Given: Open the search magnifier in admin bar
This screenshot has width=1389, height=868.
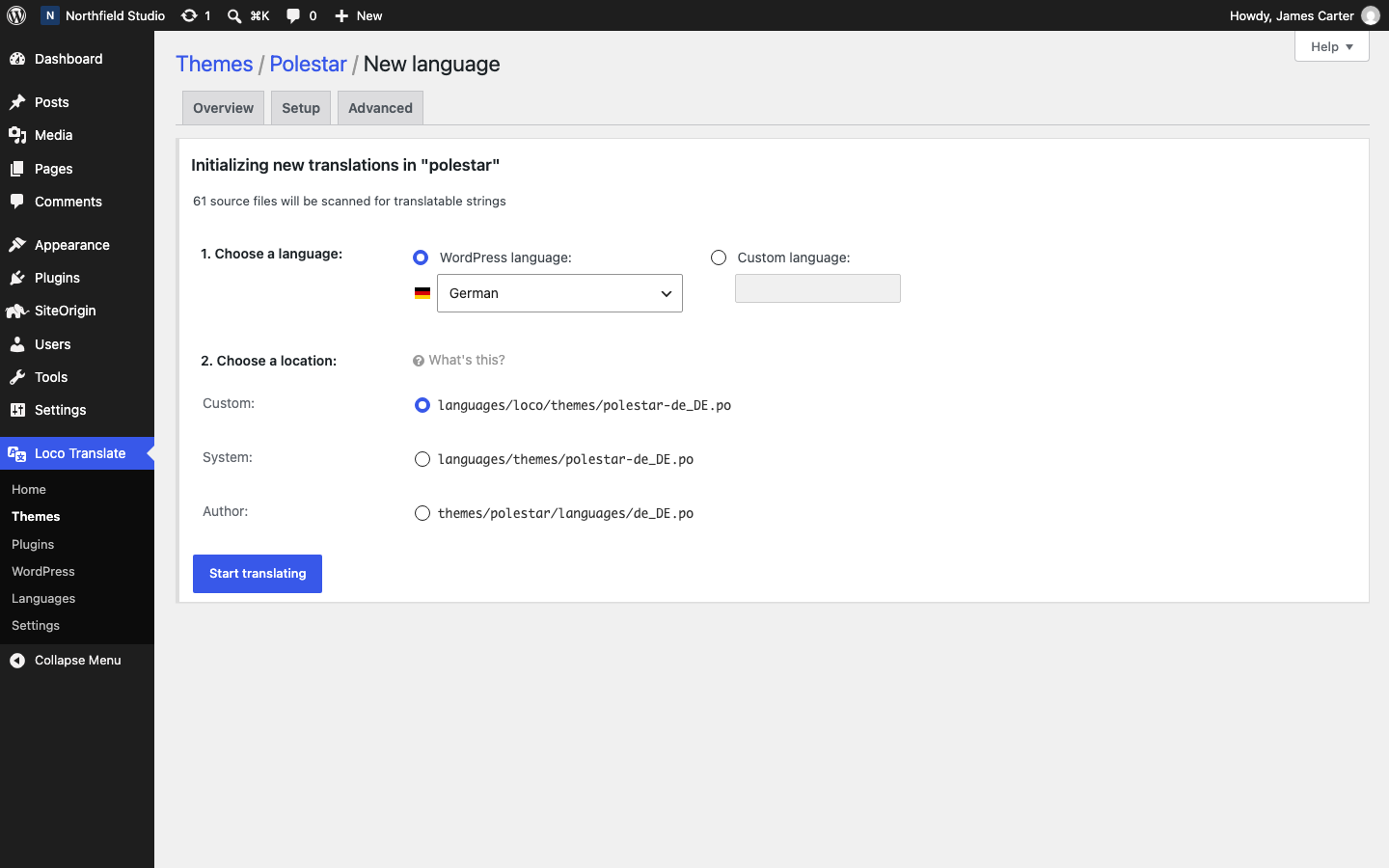Looking at the screenshot, I should (234, 15).
